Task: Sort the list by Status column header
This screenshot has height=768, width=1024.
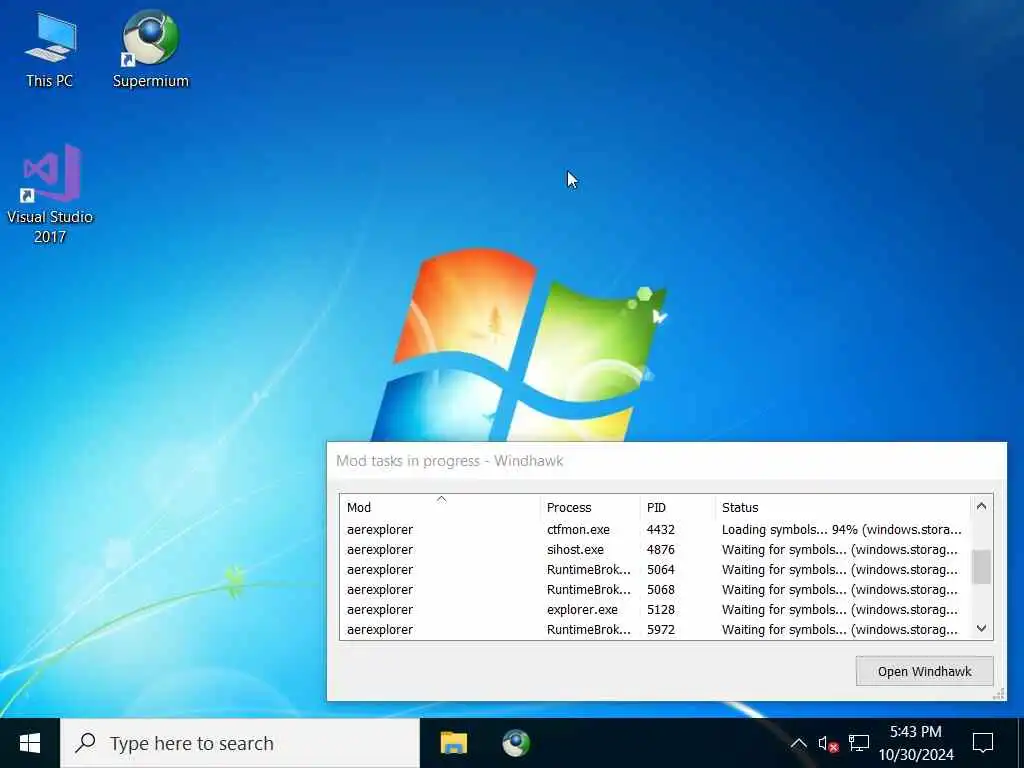Action: pos(842,507)
